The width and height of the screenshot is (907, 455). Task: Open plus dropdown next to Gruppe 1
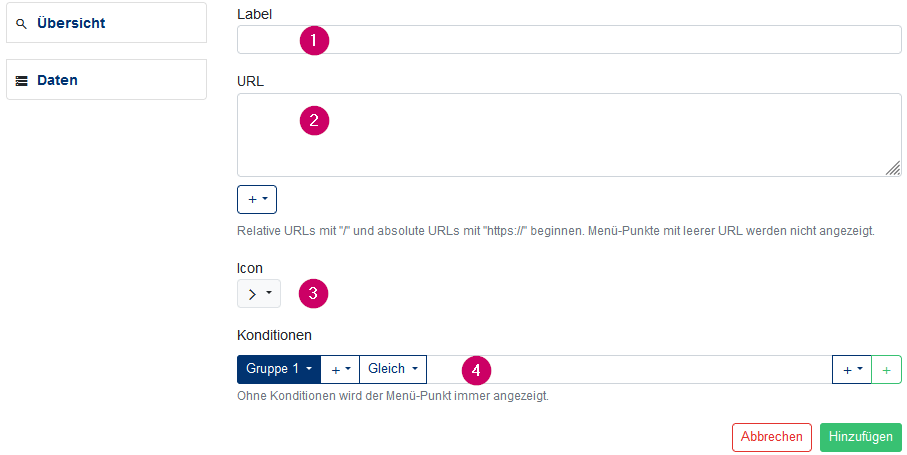340,369
